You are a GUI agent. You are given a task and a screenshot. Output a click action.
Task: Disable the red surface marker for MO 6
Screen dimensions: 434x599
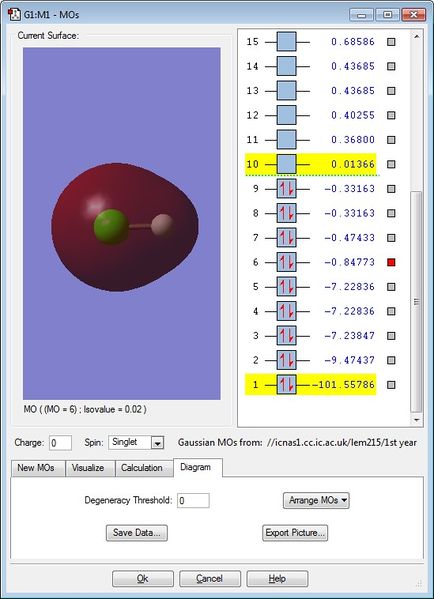point(391,262)
